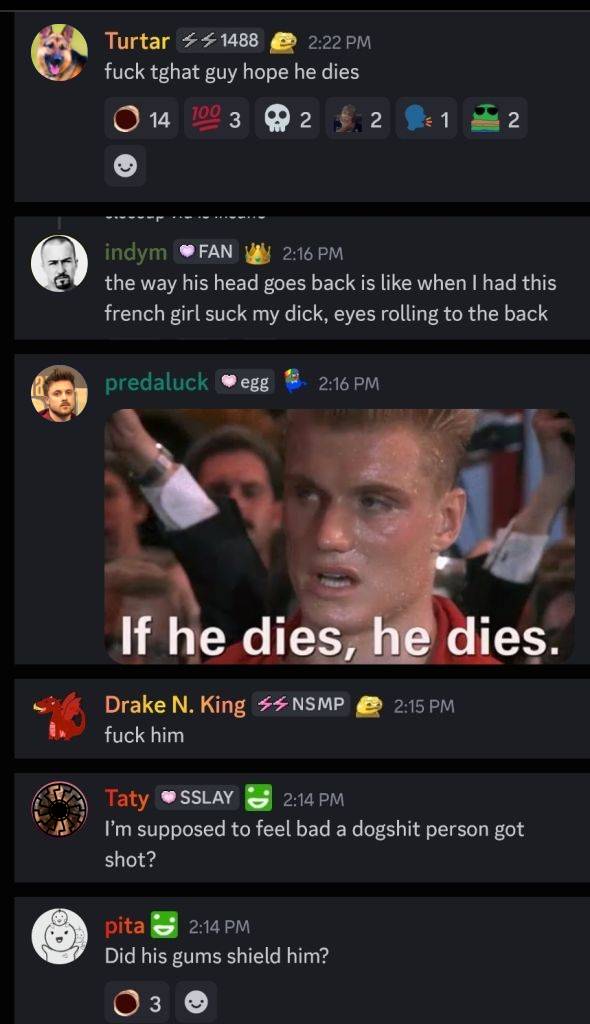
Task: Click the 1488 lightning role tag
Action: click(x=220, y=40)
